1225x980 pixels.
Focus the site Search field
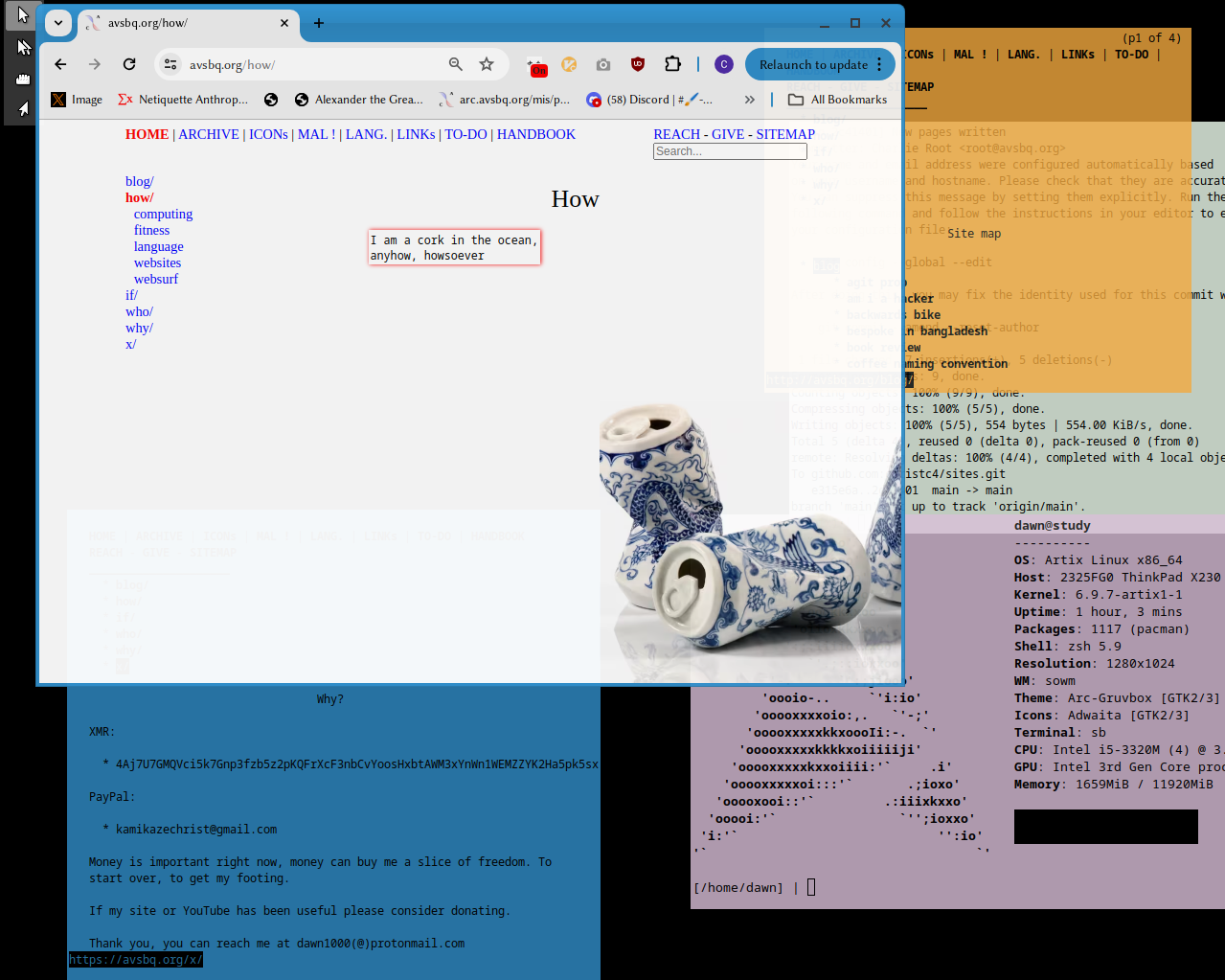(730, 151)
